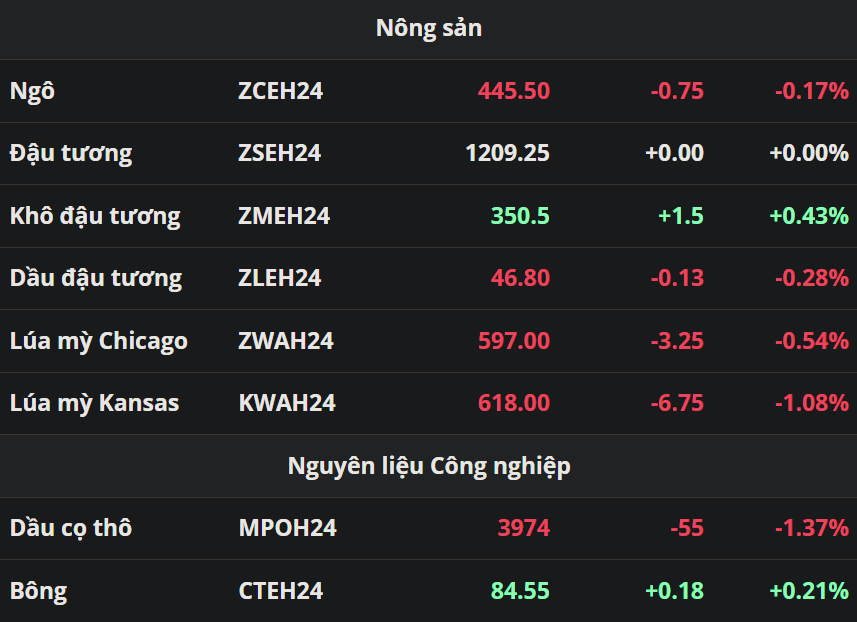
Task: Click the ZLEH24 contract code
Action: [x=280, y=278]
